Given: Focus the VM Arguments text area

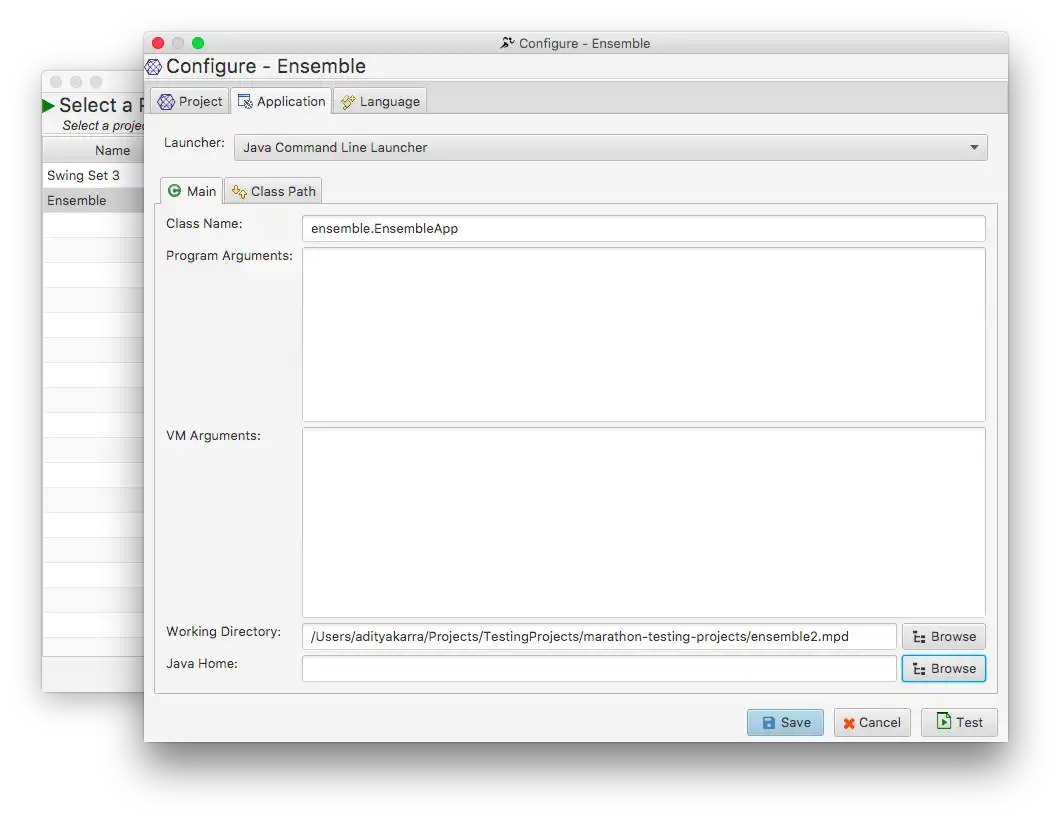Looking at the screenshot, I should point(643,522).
